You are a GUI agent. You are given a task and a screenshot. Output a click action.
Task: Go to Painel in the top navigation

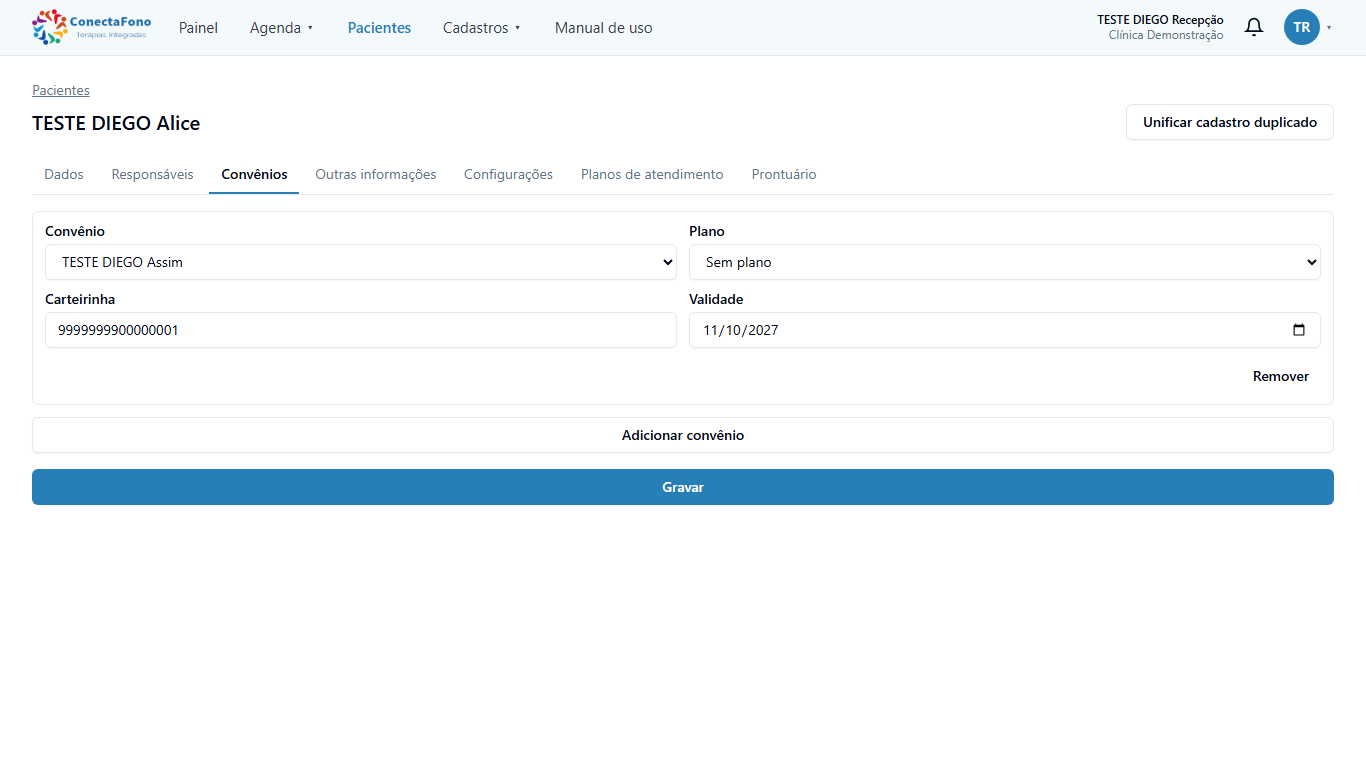(x=198, y=28)
